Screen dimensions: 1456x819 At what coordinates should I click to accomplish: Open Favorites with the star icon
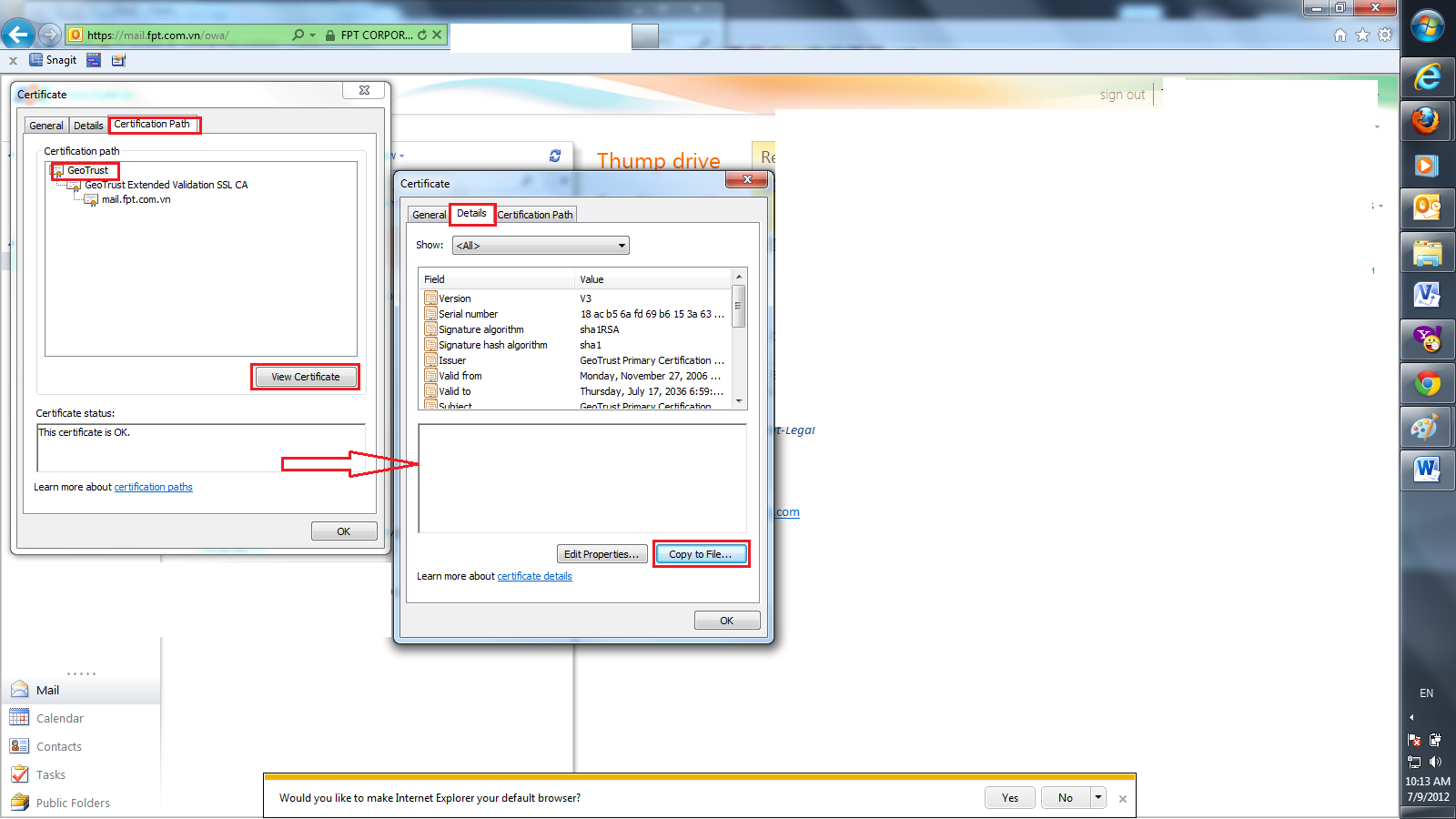click(x=1362, y=35)
